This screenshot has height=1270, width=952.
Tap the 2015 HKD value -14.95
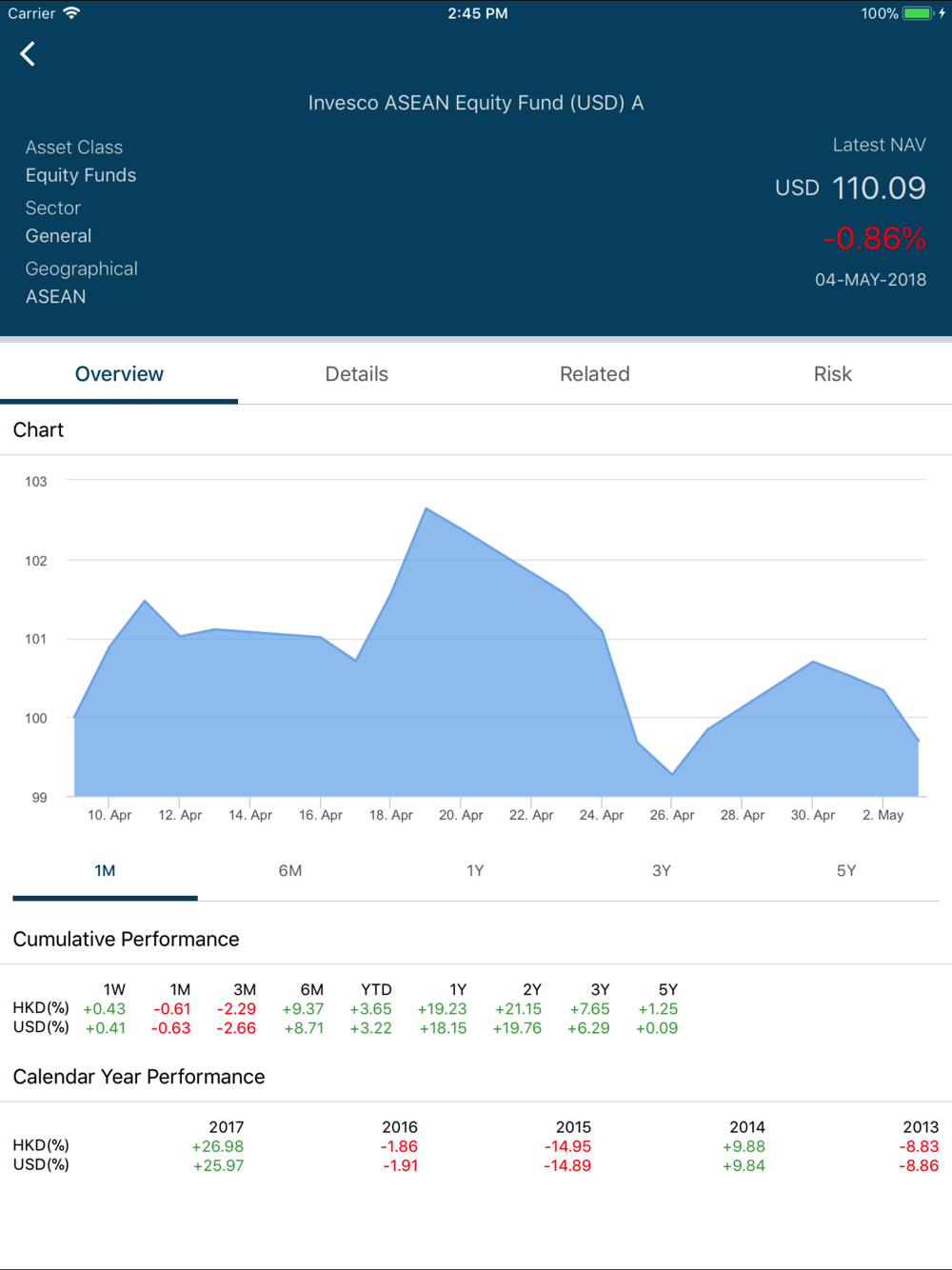coord(567,1147)
